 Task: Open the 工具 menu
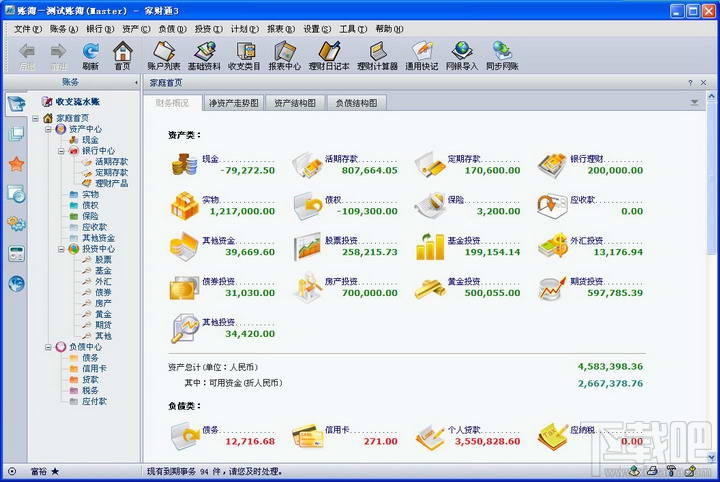[353, 29]
